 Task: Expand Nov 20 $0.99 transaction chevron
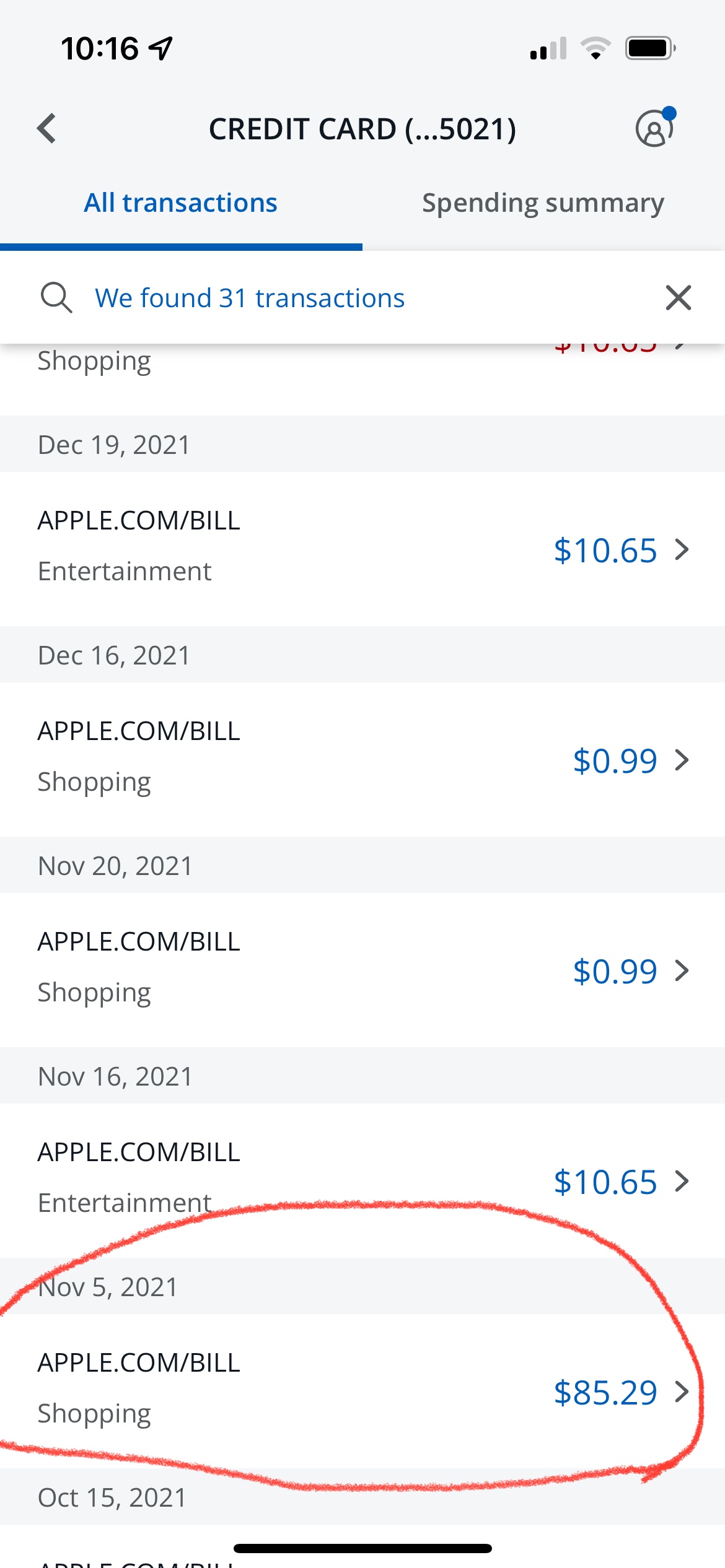(x=682, y=971)
